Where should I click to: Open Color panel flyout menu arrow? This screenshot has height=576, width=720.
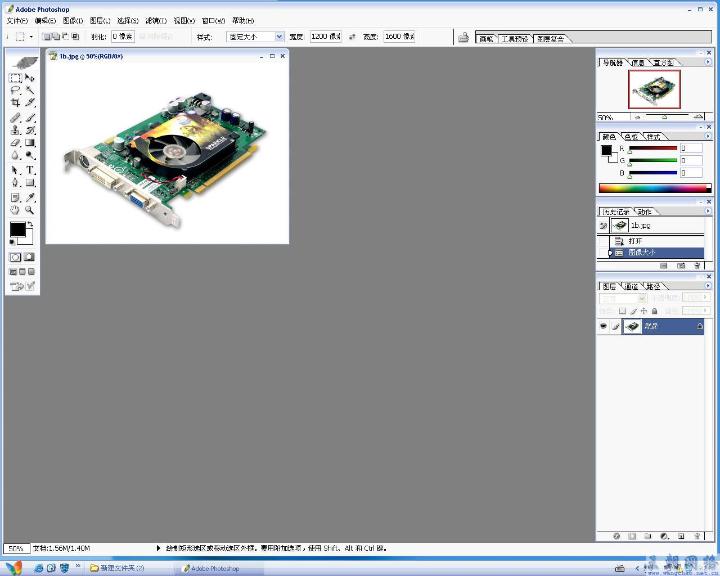[708, 136]
